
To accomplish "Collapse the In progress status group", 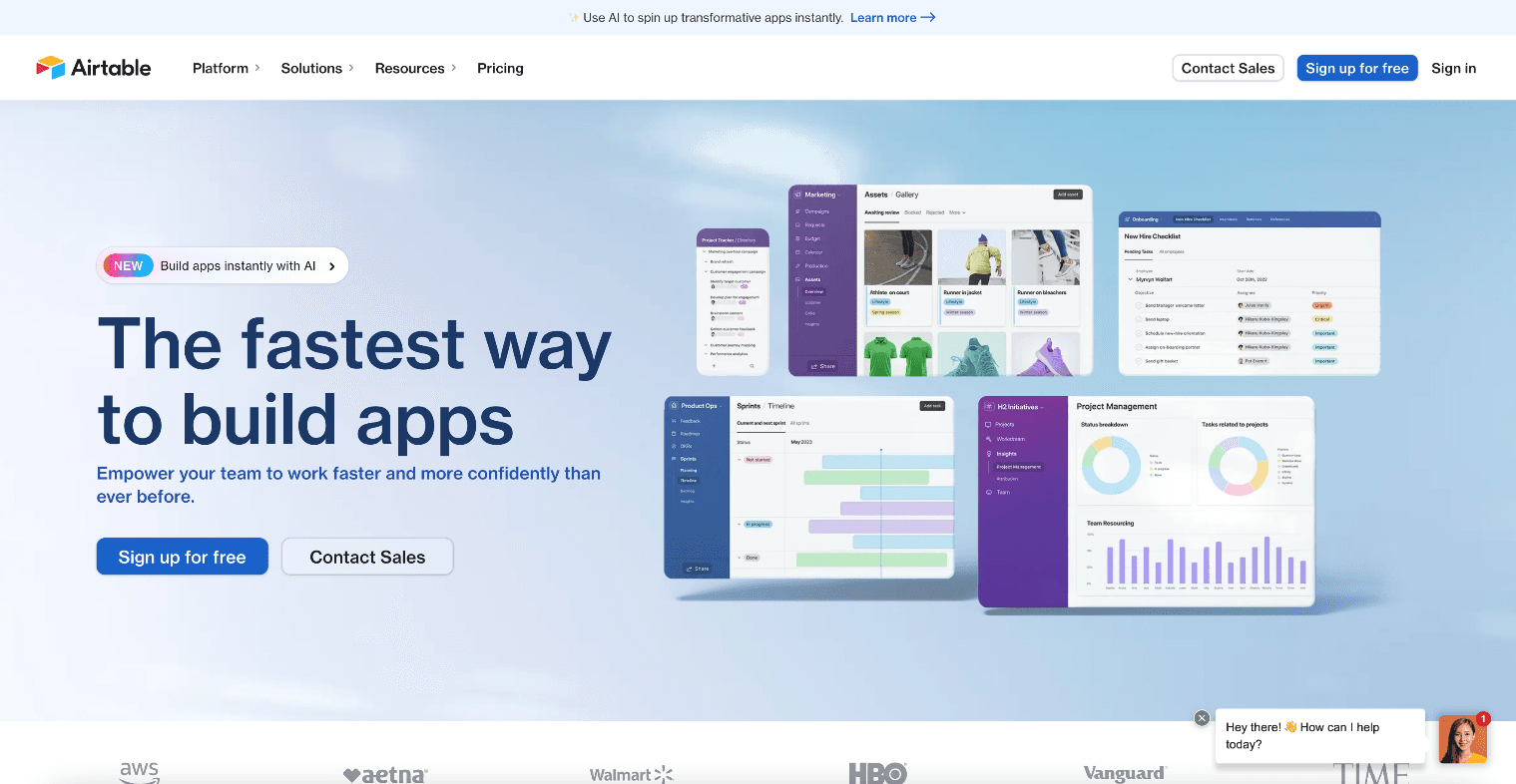I will (741, 524).
